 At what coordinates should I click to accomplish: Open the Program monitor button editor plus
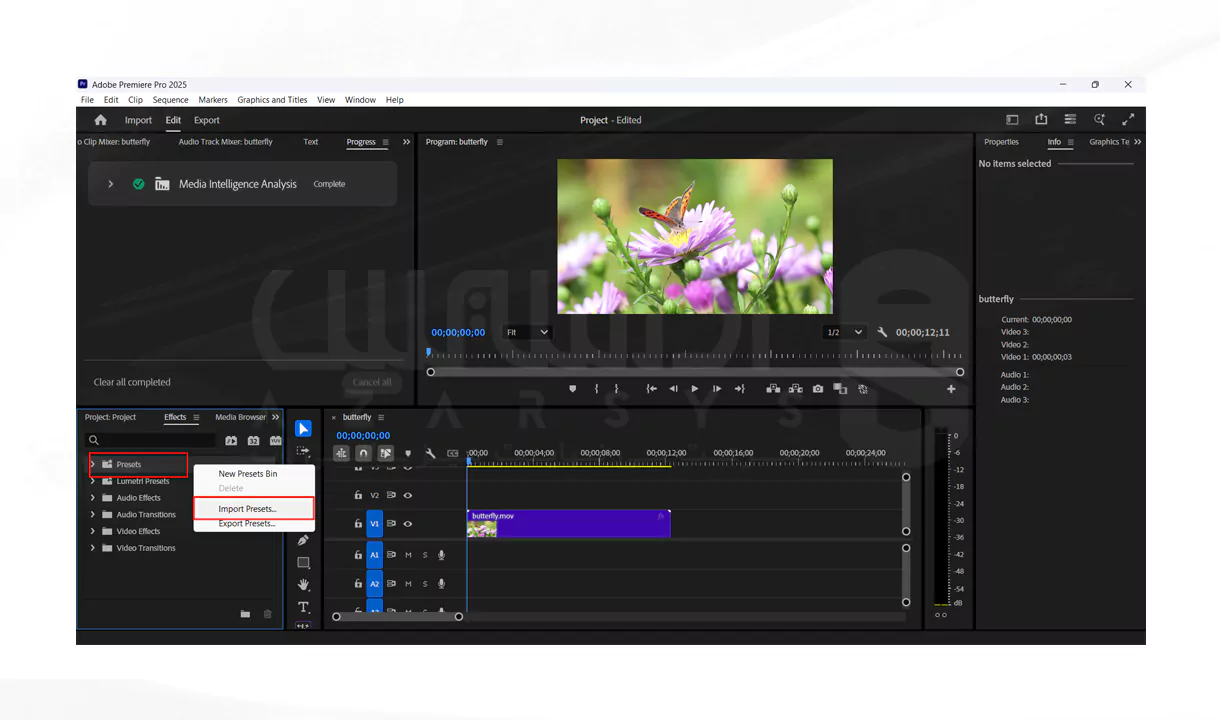tap(951, 389)
